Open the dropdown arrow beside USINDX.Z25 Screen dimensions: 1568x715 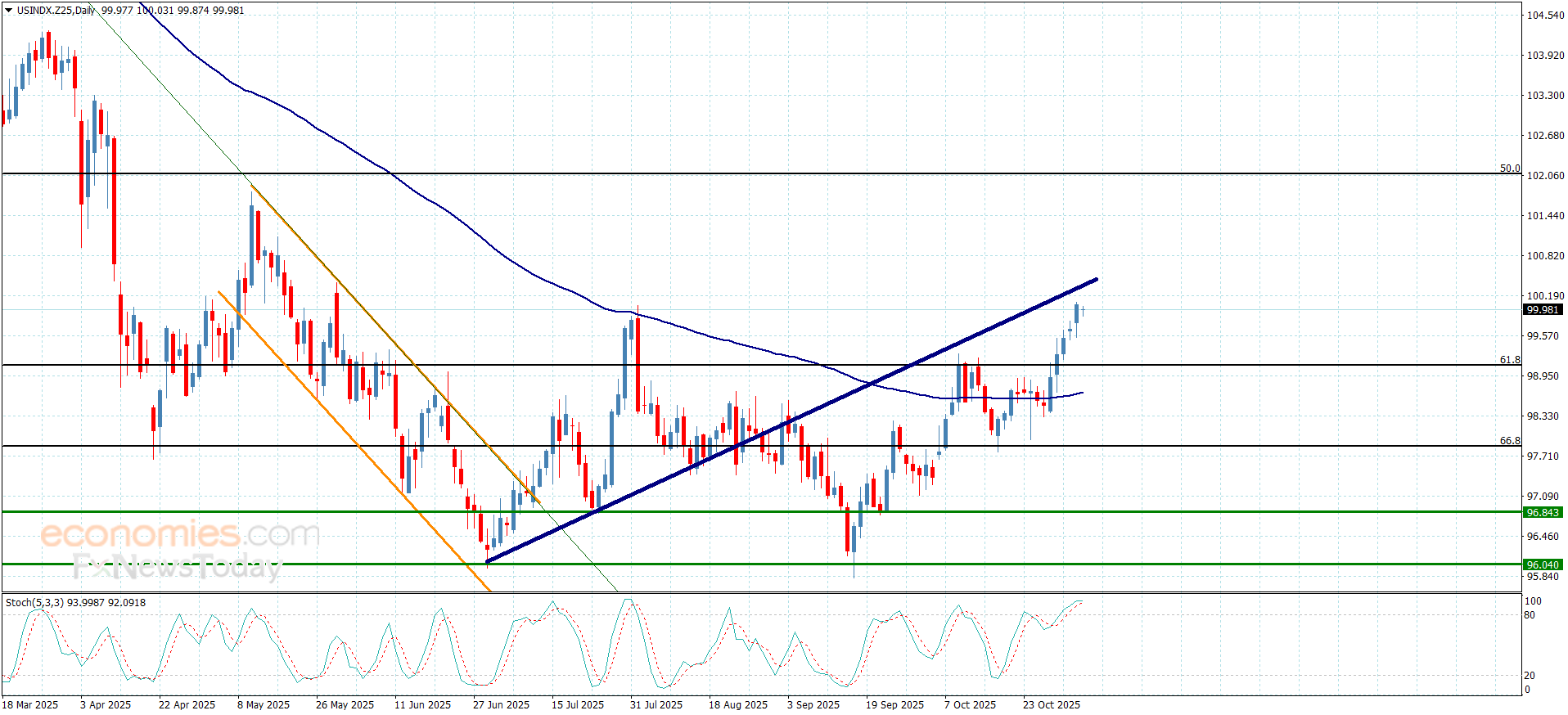point(9,11)
